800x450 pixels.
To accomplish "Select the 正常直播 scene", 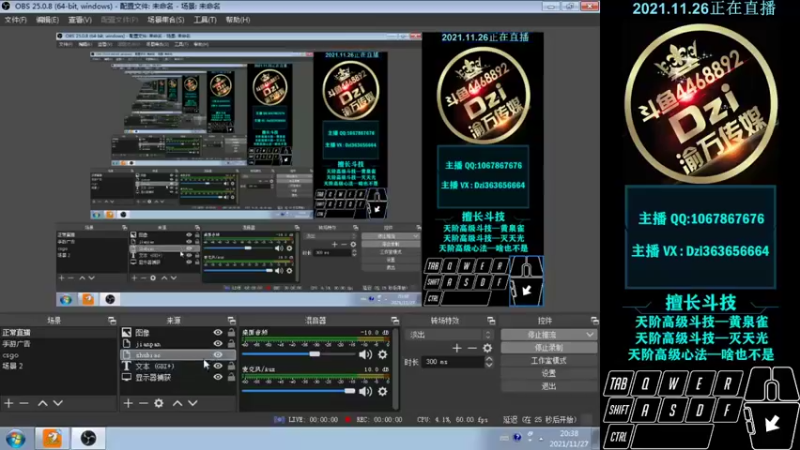I will tap(59, 333).
